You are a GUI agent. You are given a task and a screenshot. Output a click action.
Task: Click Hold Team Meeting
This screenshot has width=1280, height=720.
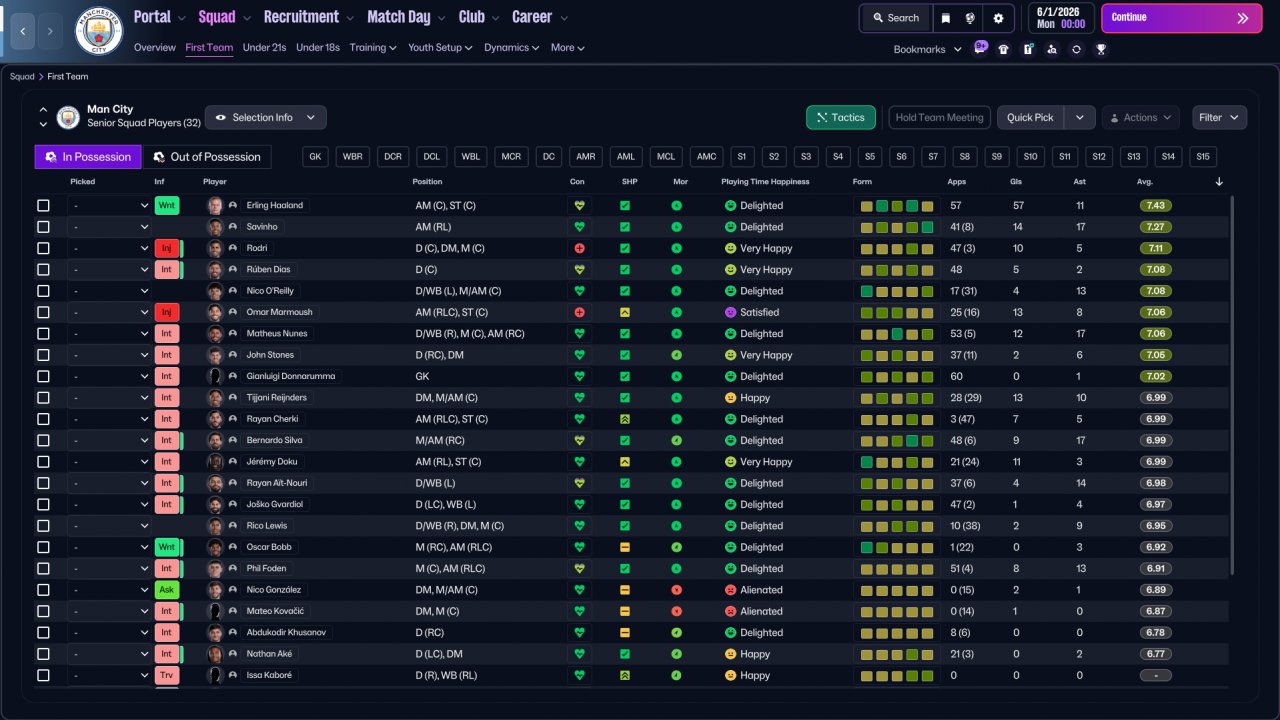click(939, 117)
